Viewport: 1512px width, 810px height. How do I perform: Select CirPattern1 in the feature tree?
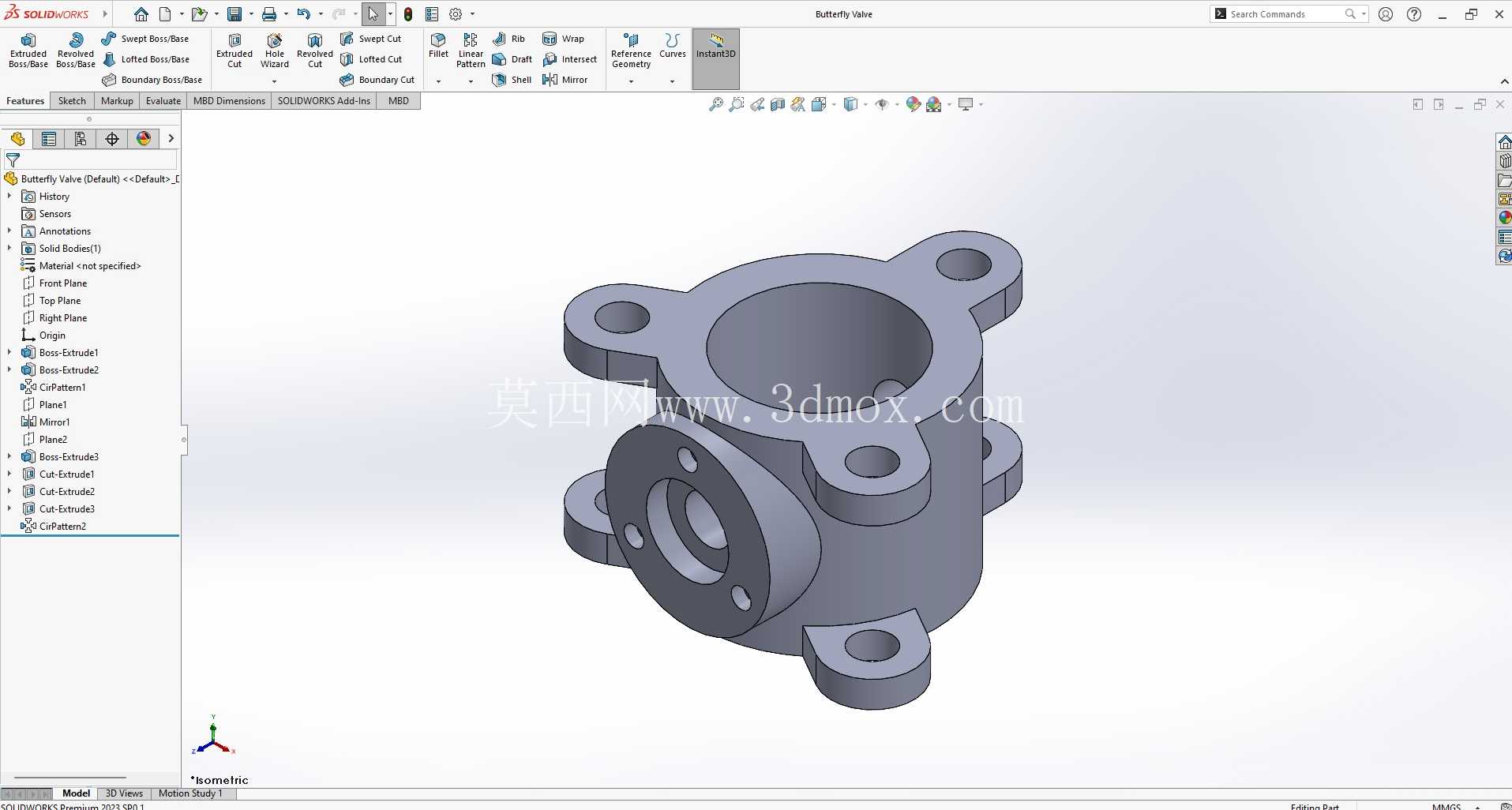[54, 387]
